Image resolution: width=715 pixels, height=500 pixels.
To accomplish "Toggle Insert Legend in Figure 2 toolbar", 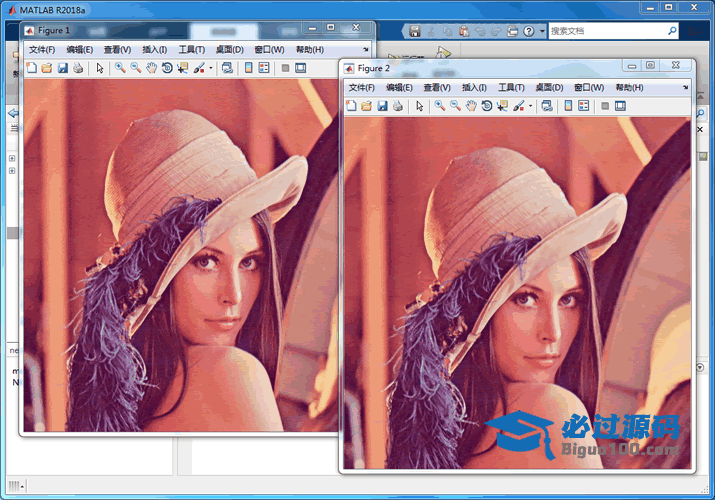I will [x=582, y=106].
